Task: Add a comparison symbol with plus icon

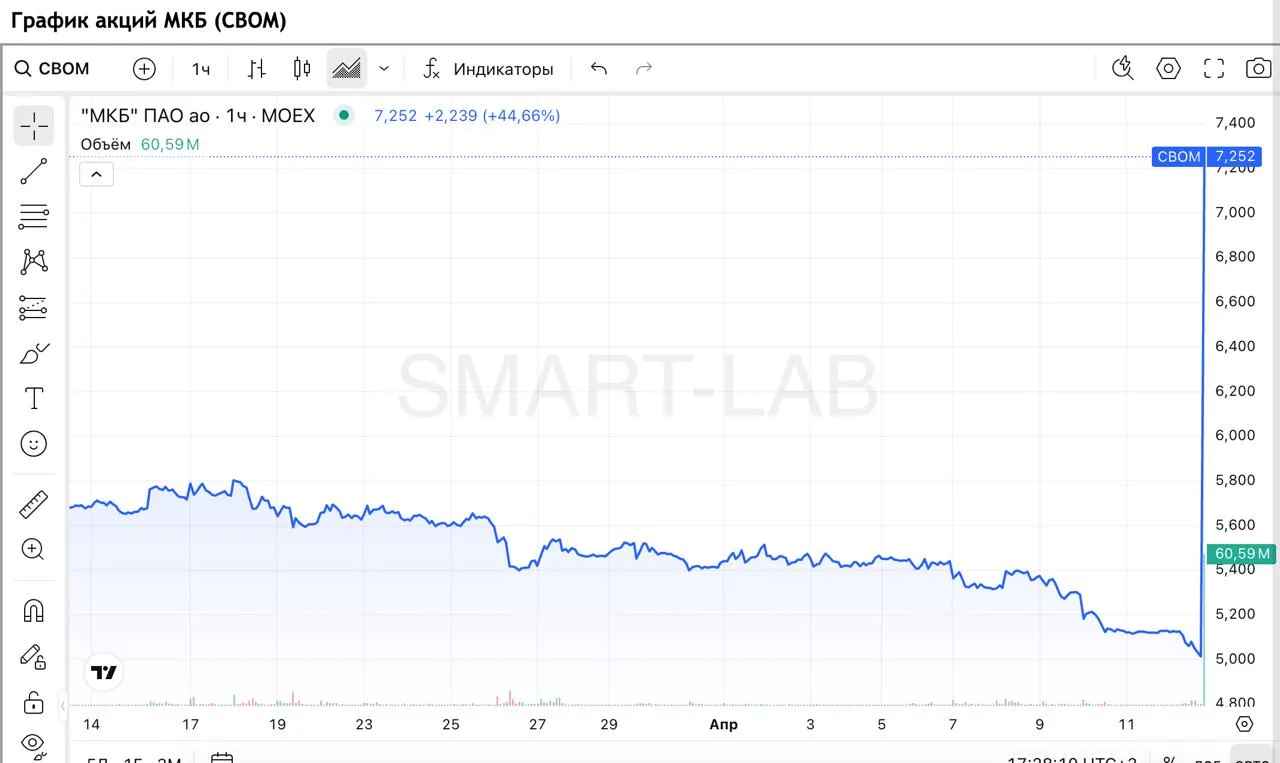Action: coord(144,69)
